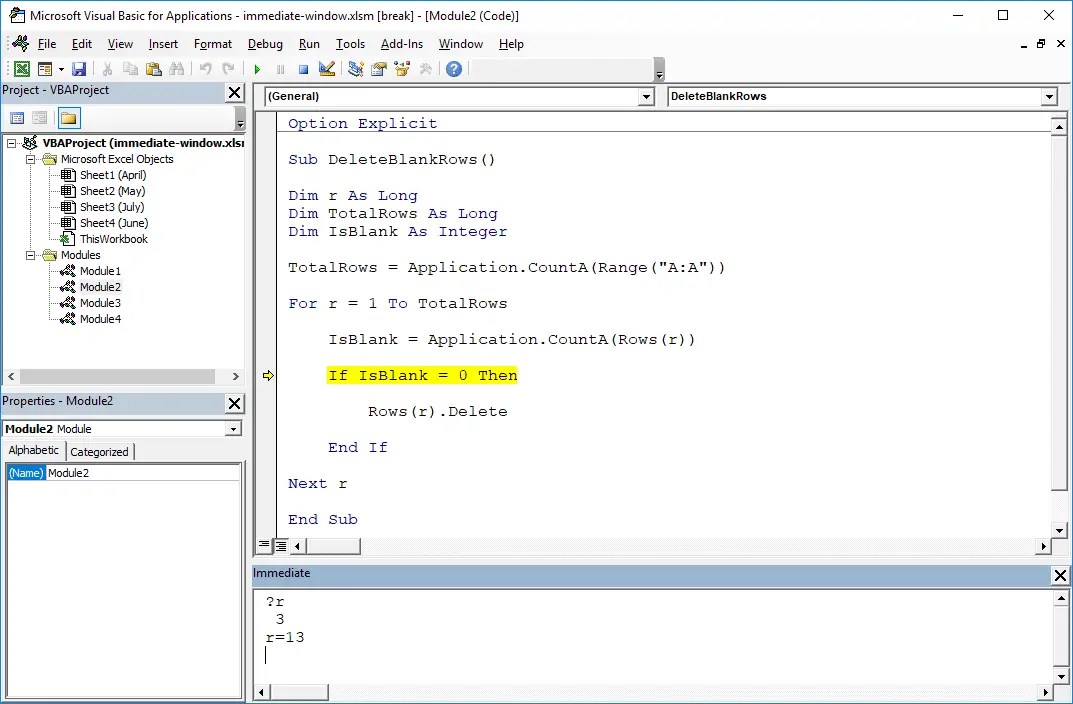Open the (General) object dropdown
Image resolution: width=1073 pixels, height=704 pixels.
point(646,96)
